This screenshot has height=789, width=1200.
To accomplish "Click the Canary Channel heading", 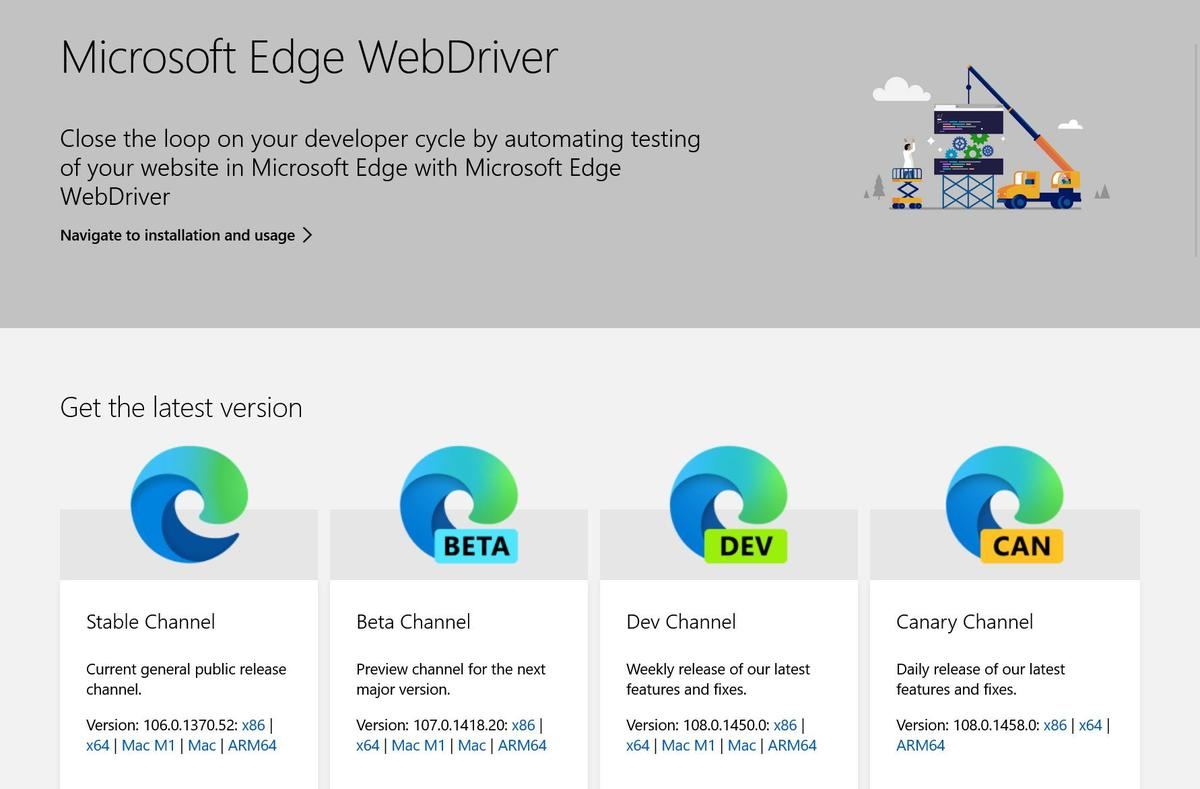I will pos(964,622).
